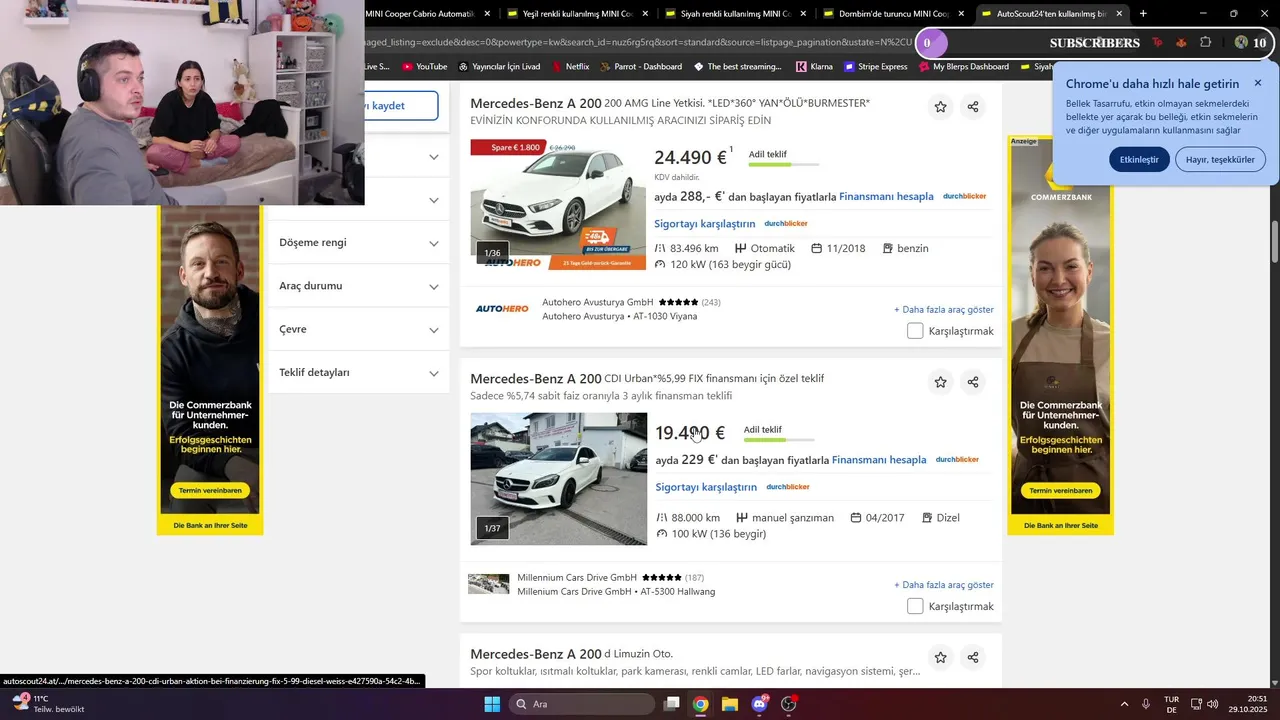The height and width of the screenshot is (720, 1280).
Task: Click Etkinleştir in Chrome popup
Action: (x=1139, y=159)
